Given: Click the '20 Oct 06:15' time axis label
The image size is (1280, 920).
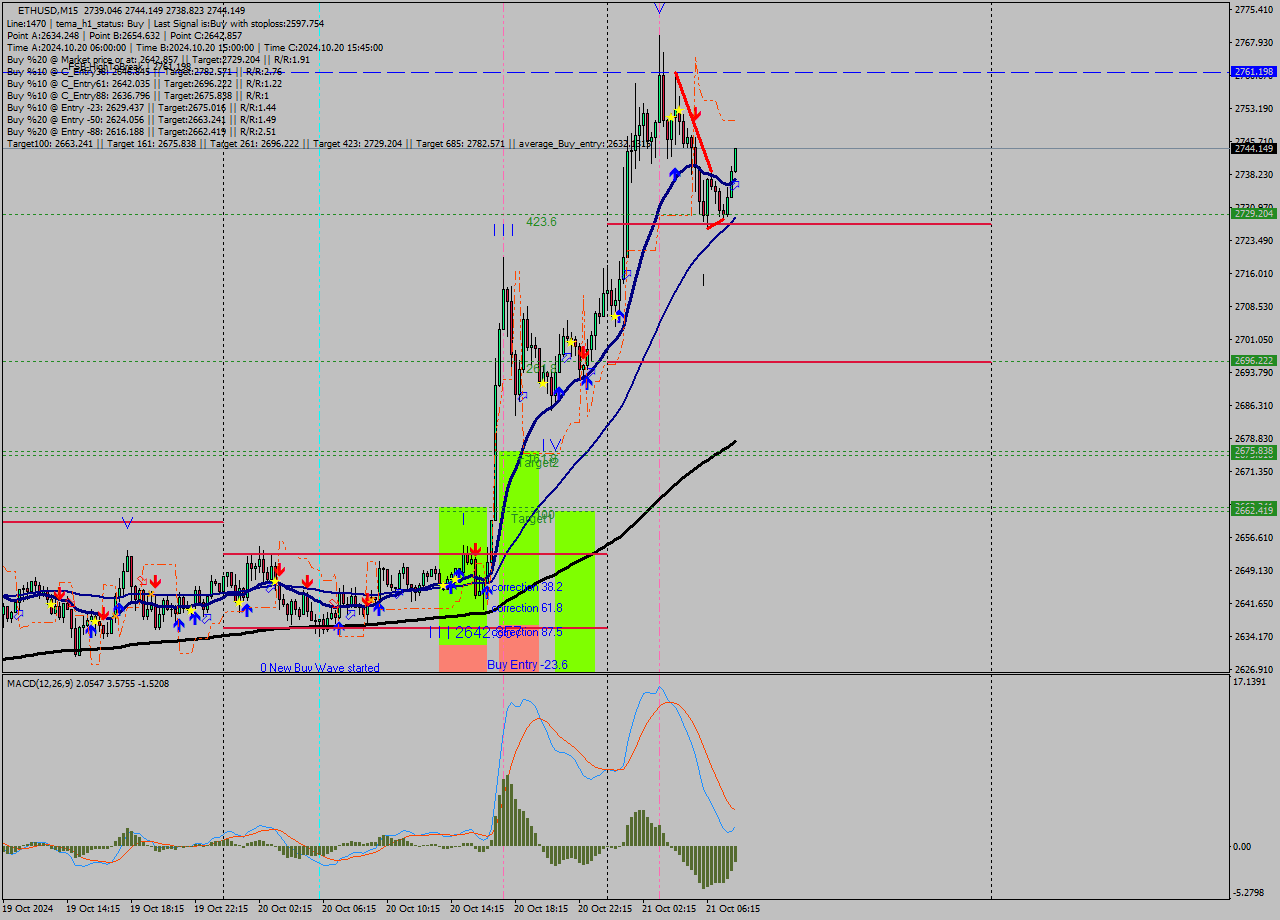Looking at the screenshot, I should (x=349, y=909).
